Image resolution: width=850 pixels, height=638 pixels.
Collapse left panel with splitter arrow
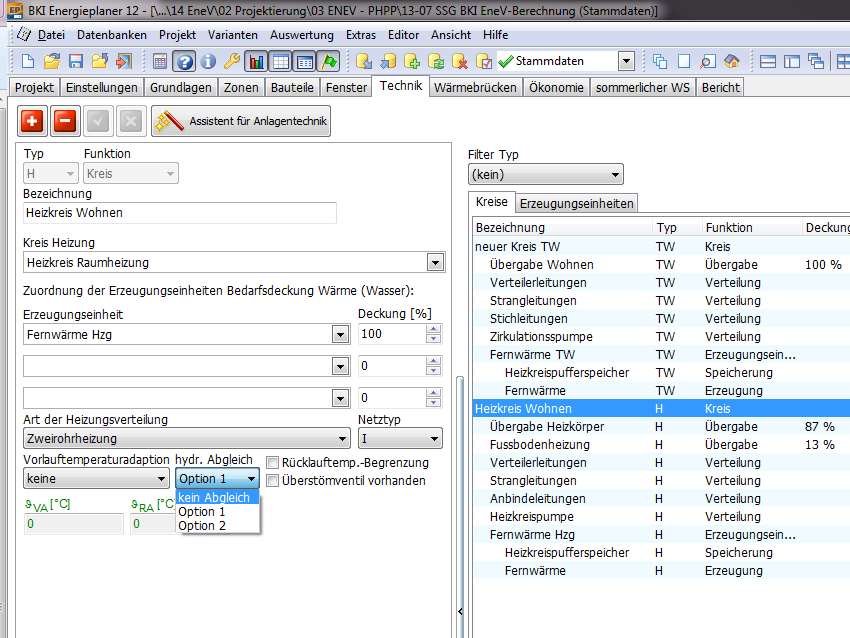460,611
